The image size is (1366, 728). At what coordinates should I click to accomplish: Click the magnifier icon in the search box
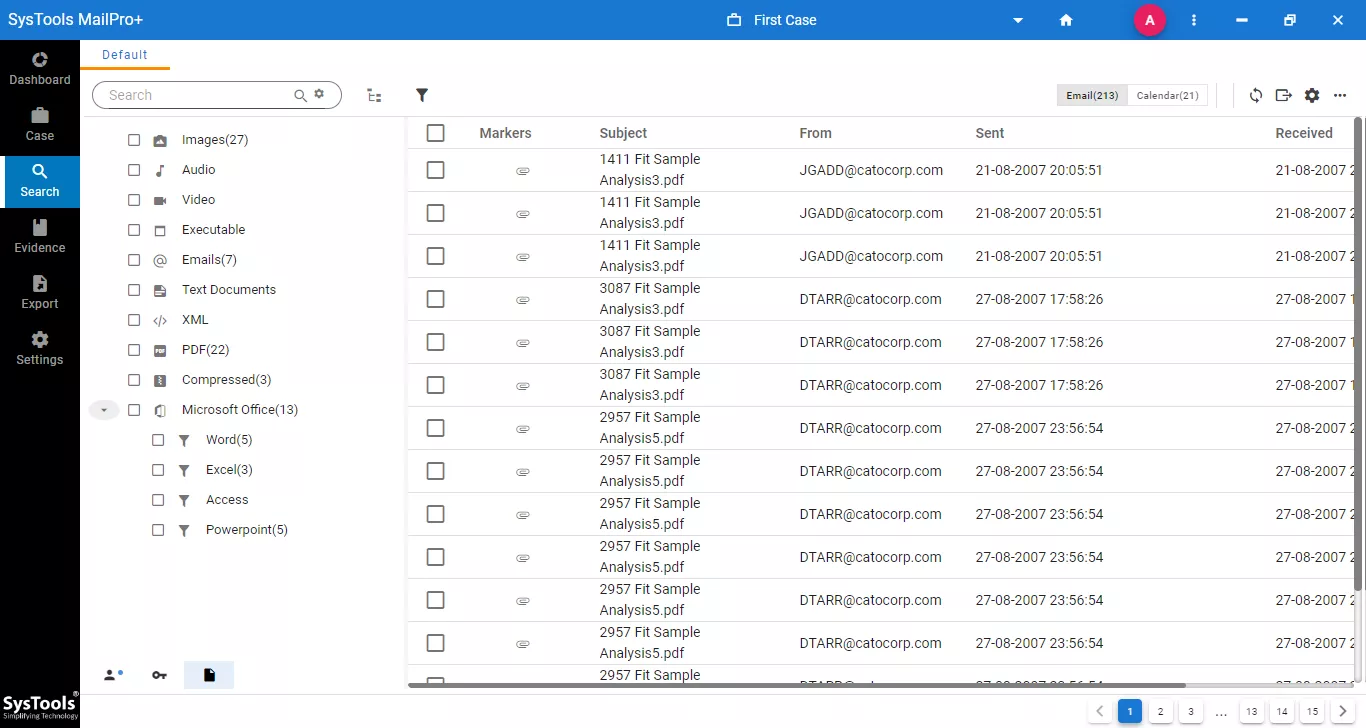pos(300,95)
